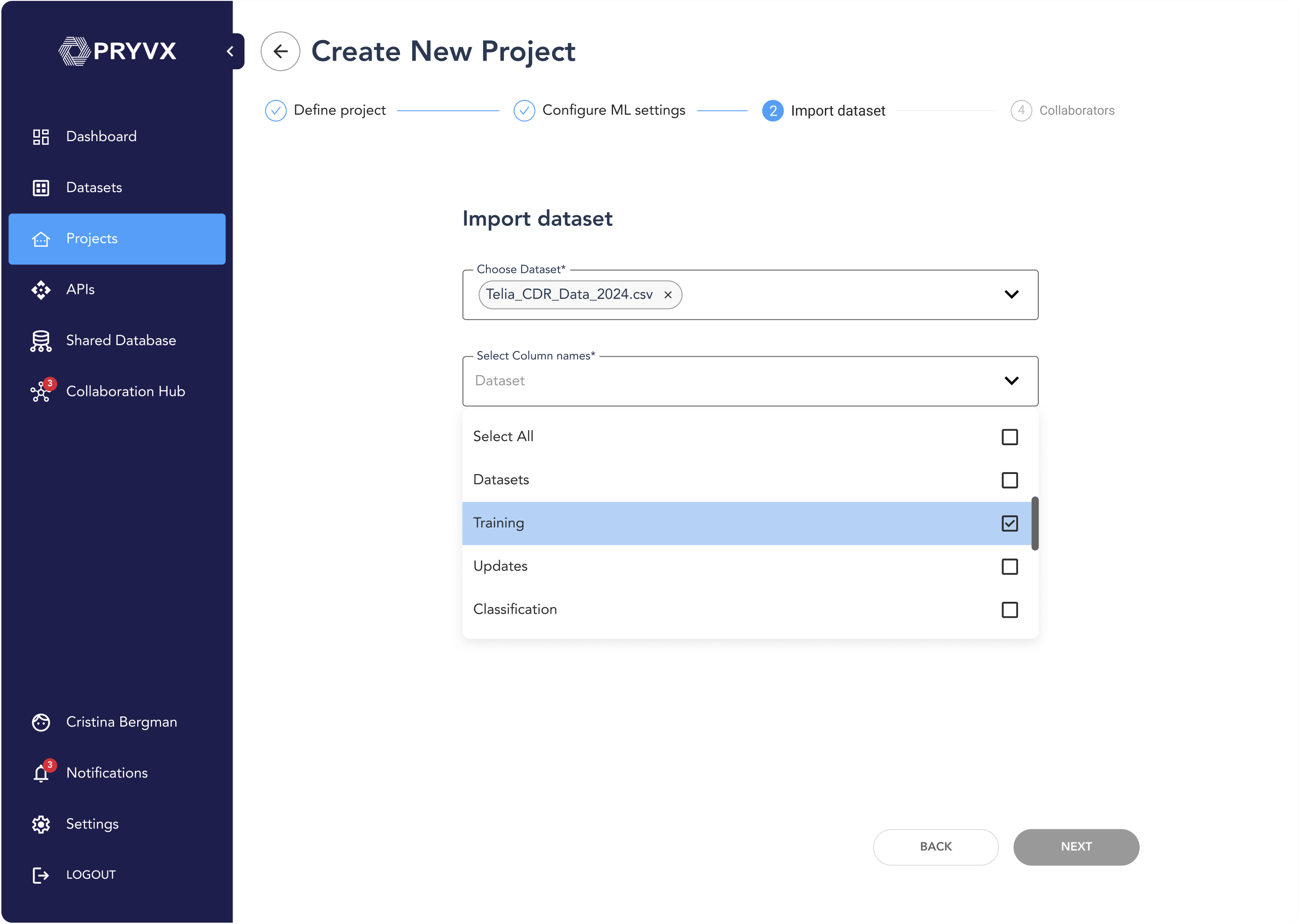Open Collaboration Hub network icon
1299x924 pixels.
click(x=41, y=392)
